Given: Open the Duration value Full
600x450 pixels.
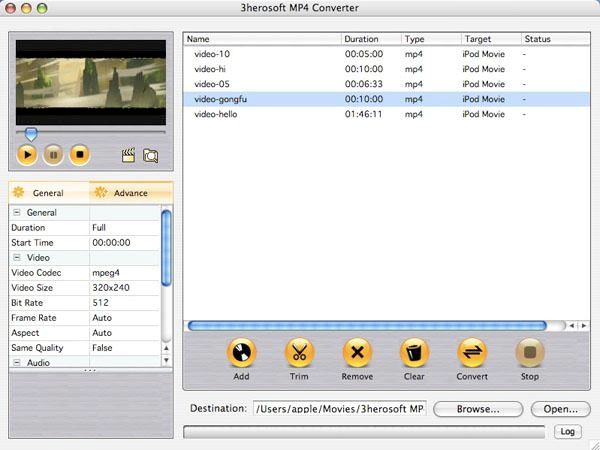Looking at the screenshot, I should click(x=125, y=228).
